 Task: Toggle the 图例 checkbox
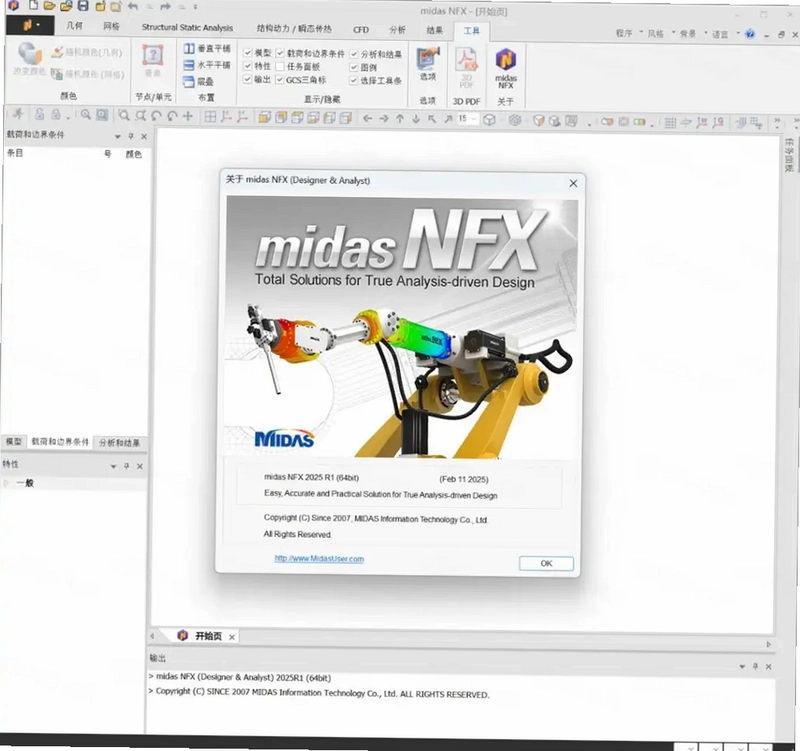point(354,67)
